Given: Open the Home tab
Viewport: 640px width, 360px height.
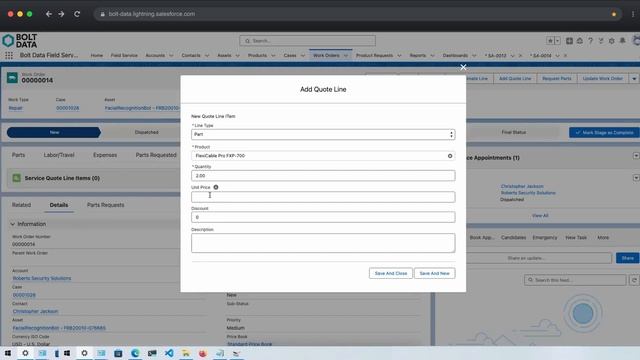Looking at the screenshot, I should 97,56.
